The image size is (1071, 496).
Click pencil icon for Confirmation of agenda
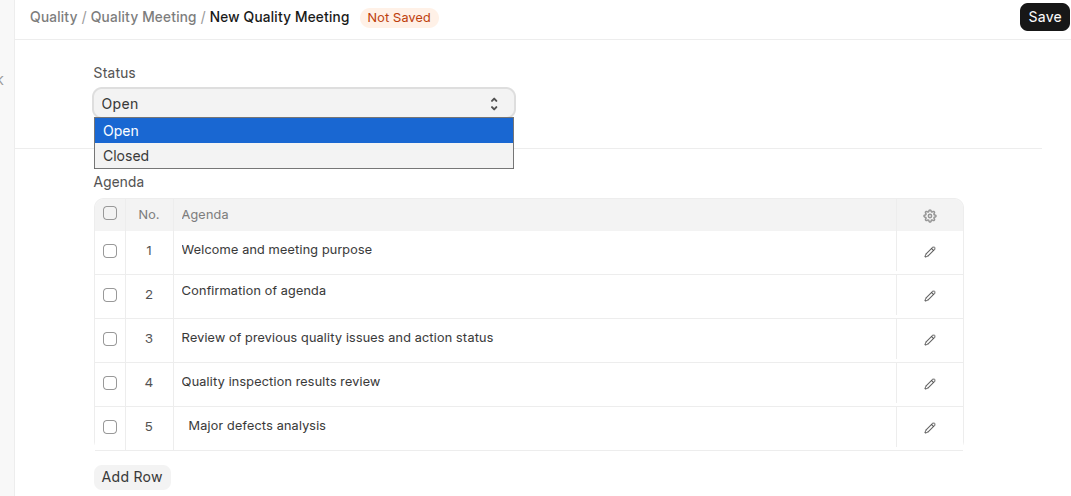929,296
